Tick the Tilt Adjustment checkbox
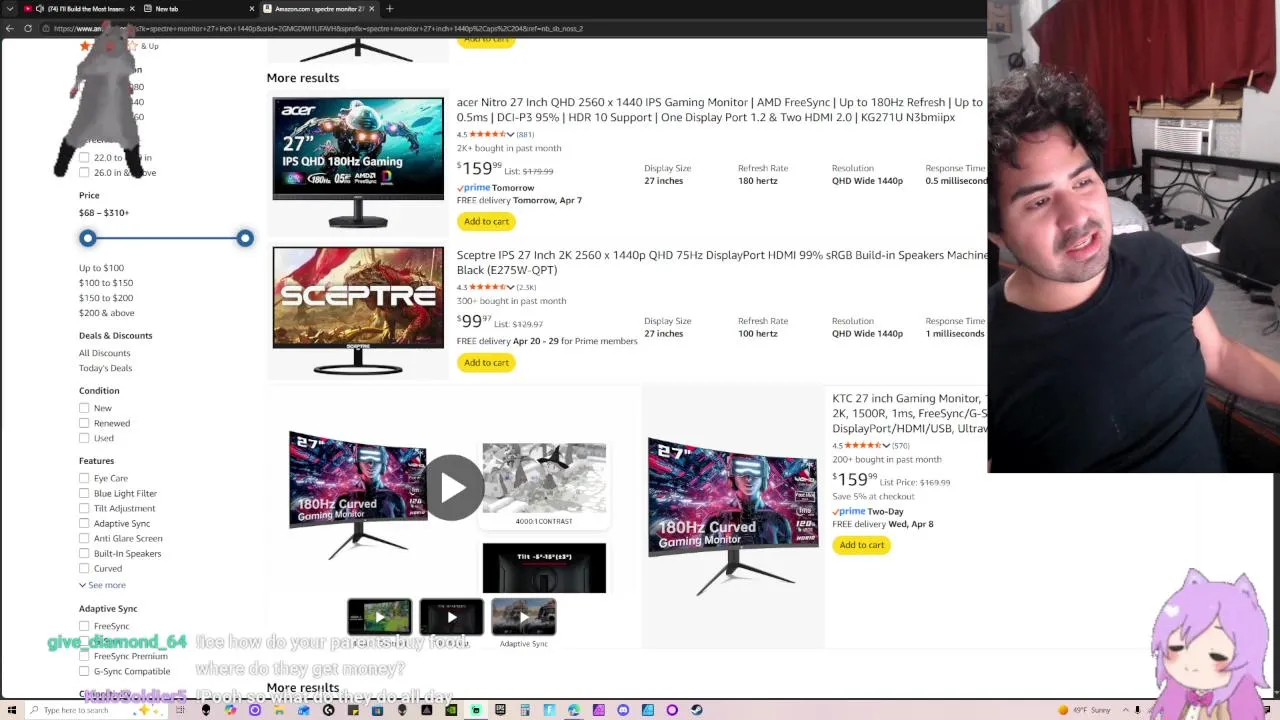 click(x=84, y=508)
